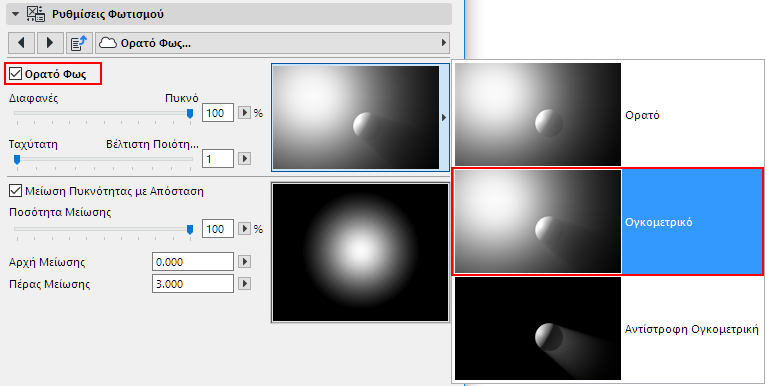The image size is (767, 386).
Task: Toggle the Ορατό Φως checkbox
Action: (16, 74)
